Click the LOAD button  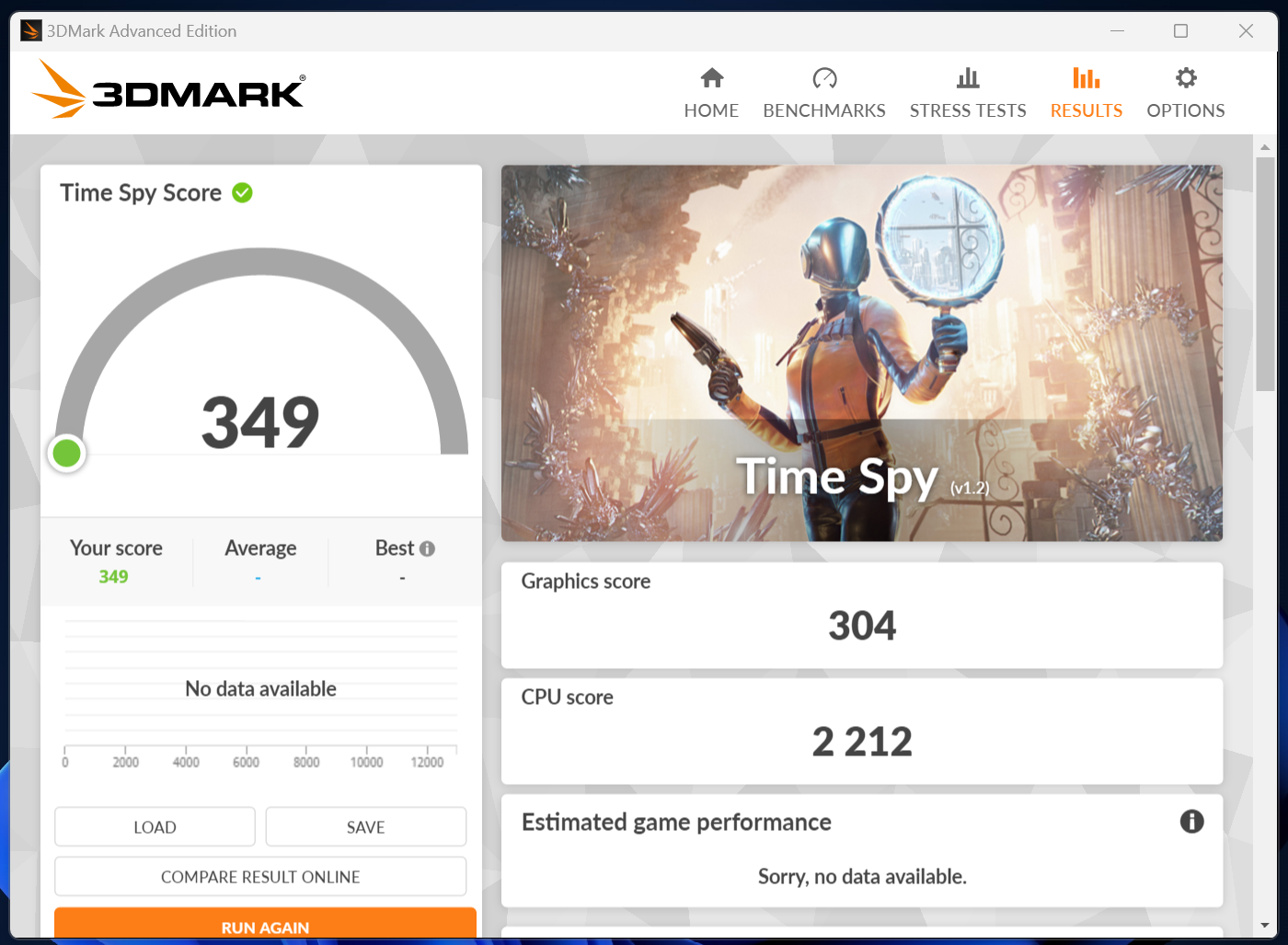[155, 826]
